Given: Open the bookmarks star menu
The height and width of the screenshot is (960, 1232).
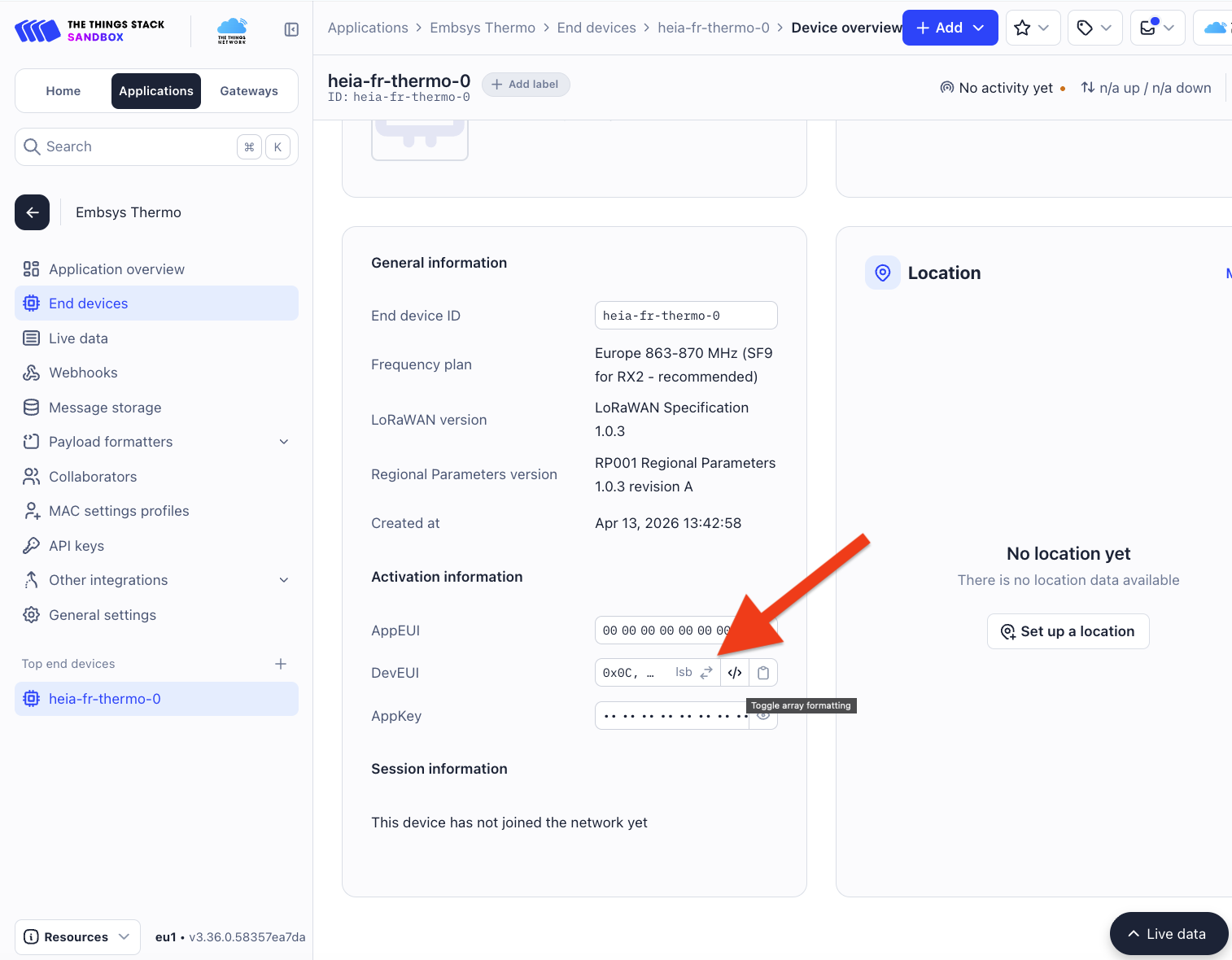Looking at the screenshot, I should 1032,28.
